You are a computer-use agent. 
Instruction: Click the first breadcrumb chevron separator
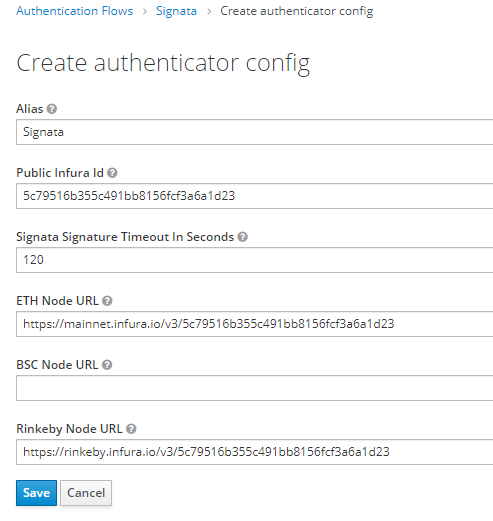coord(145,12)
